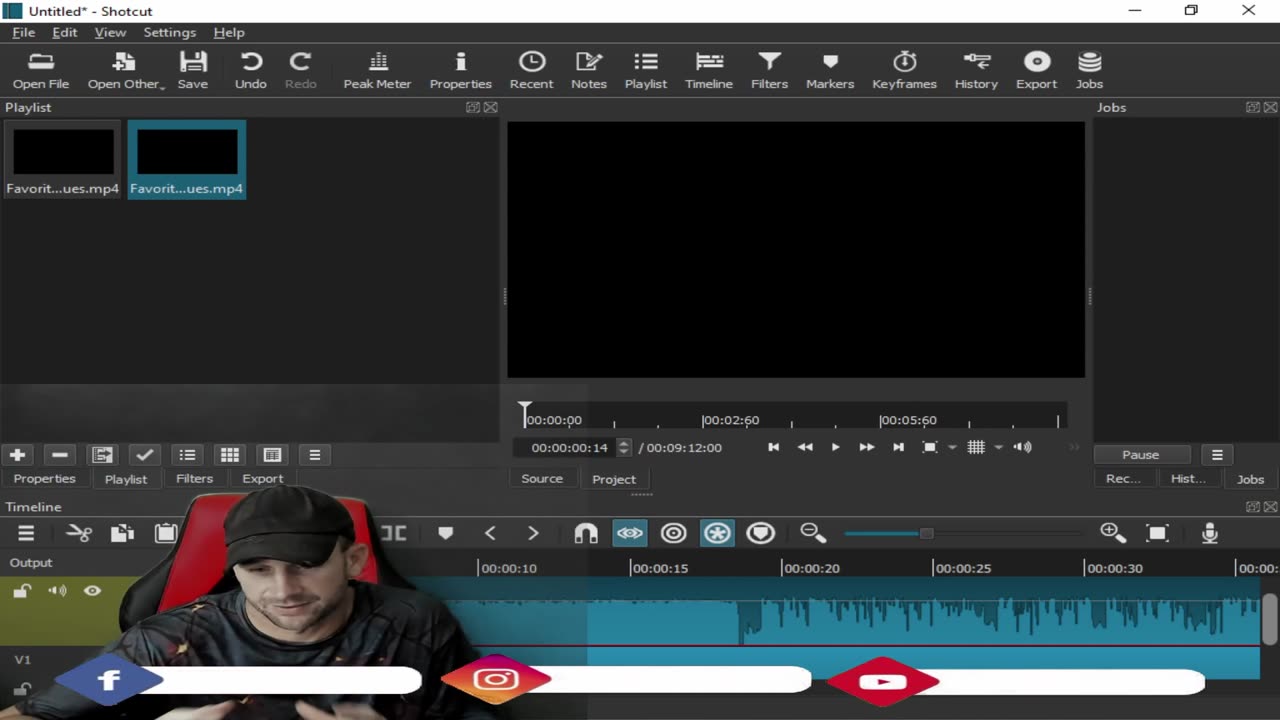Switch to the Project player tab
Viewport: 1280px width, 720px height.
click(x=614, y=479)
